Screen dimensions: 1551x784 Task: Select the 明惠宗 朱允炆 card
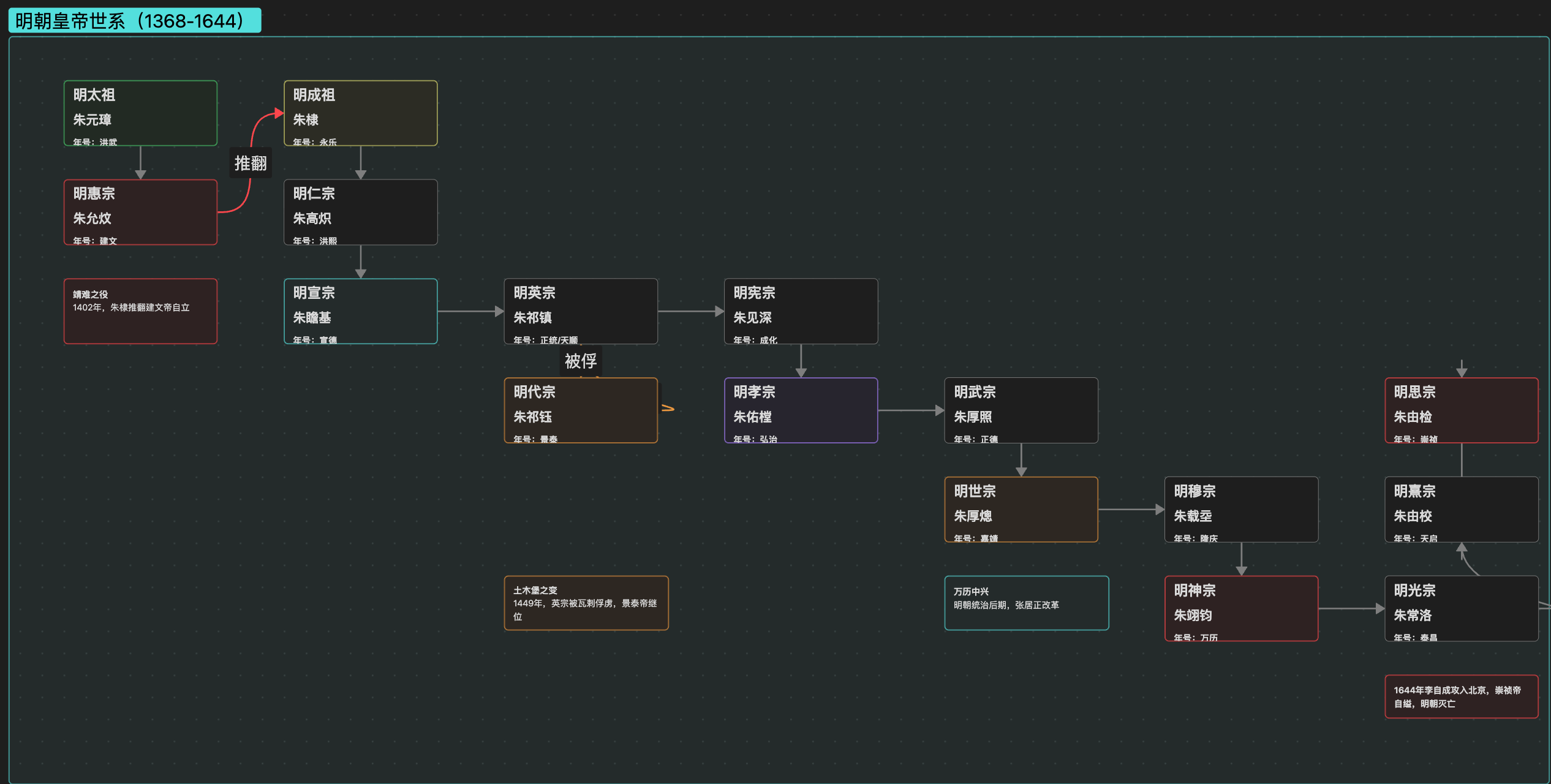pos(140,212)
